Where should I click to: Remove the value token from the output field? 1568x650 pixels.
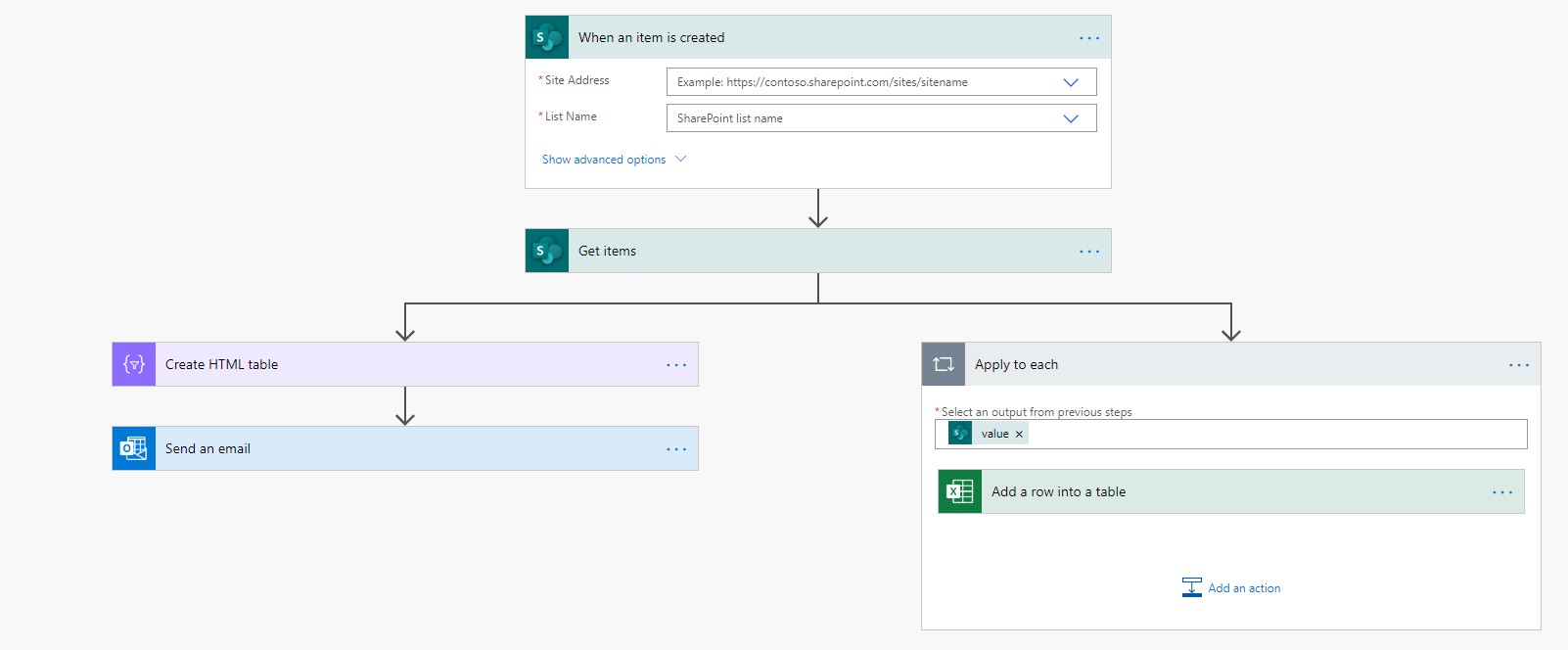point(1019,434)
